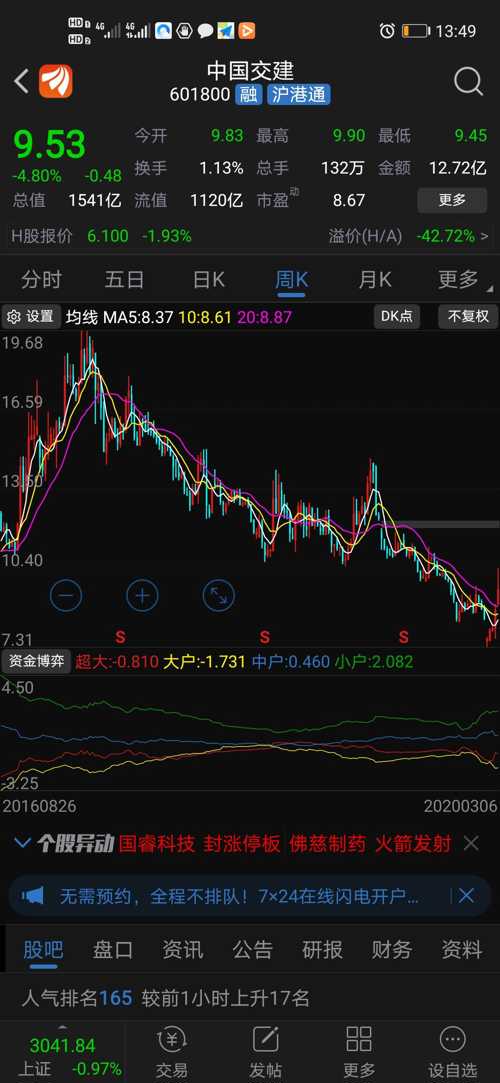Open 更多 quote details button
Viewport: 500px width, 1083px height.
[452, 200]
